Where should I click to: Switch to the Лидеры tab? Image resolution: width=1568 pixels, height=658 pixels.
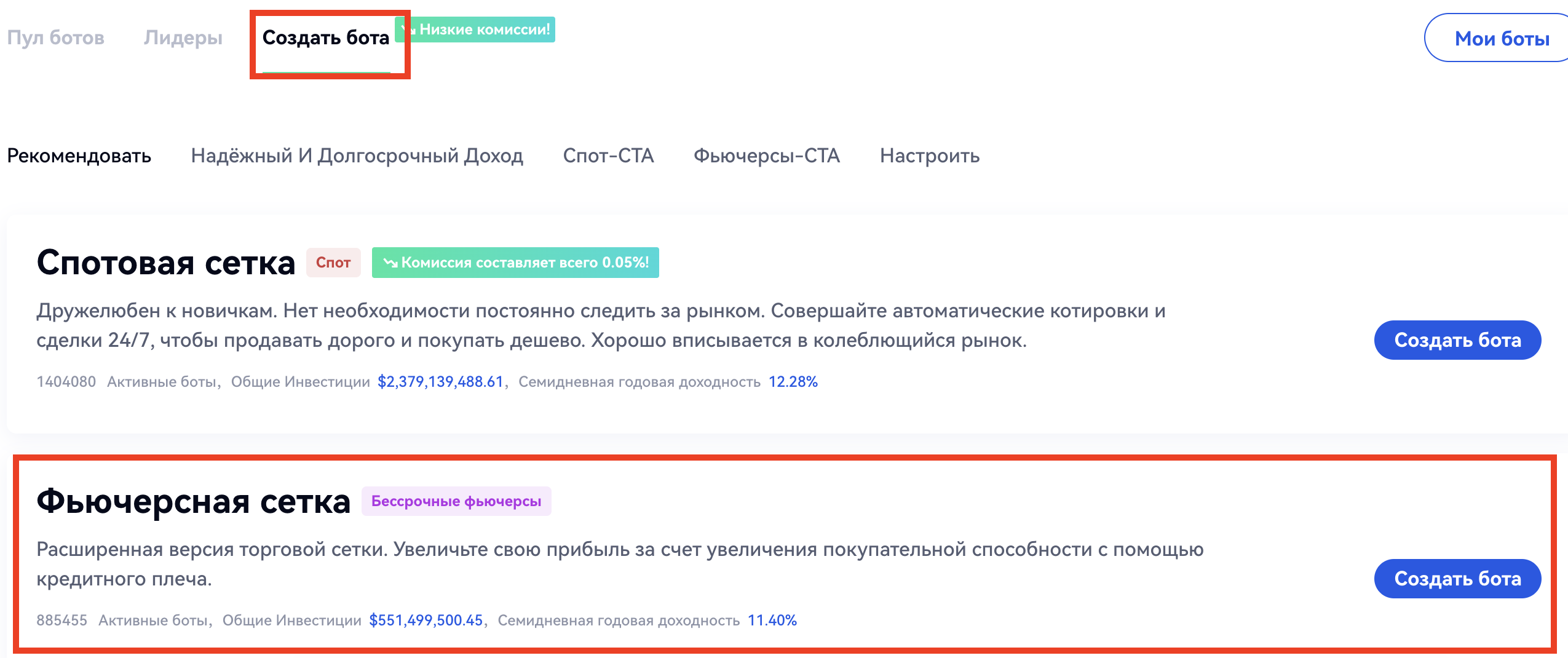click(183, 38)
